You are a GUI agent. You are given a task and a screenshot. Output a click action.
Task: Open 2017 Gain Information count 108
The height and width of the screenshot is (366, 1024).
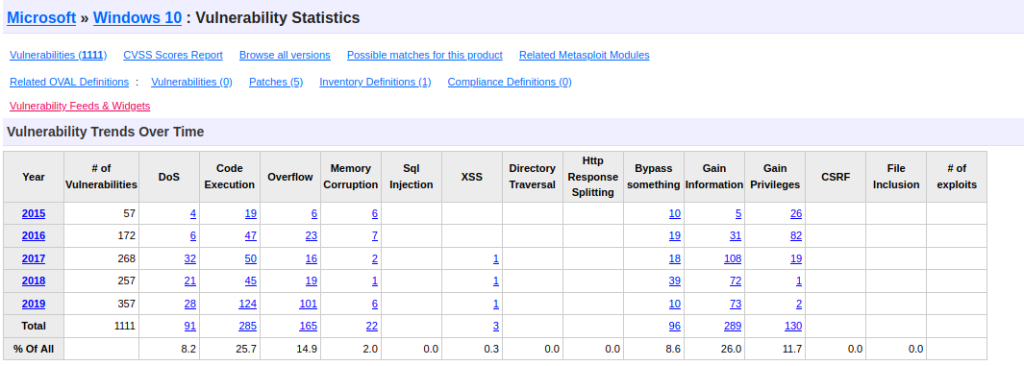(733, 258)
